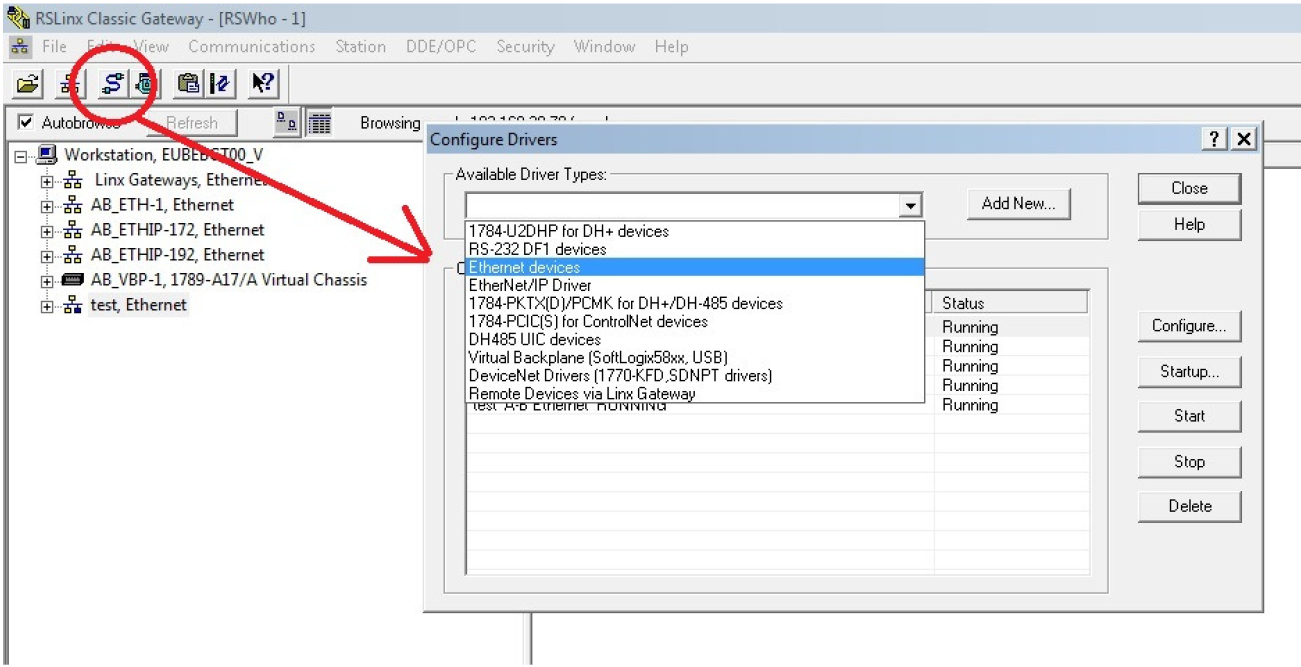Click the Workstation computer icon in the tree
The height and width of the screenshot is (667, 1301).
[48, 155]
